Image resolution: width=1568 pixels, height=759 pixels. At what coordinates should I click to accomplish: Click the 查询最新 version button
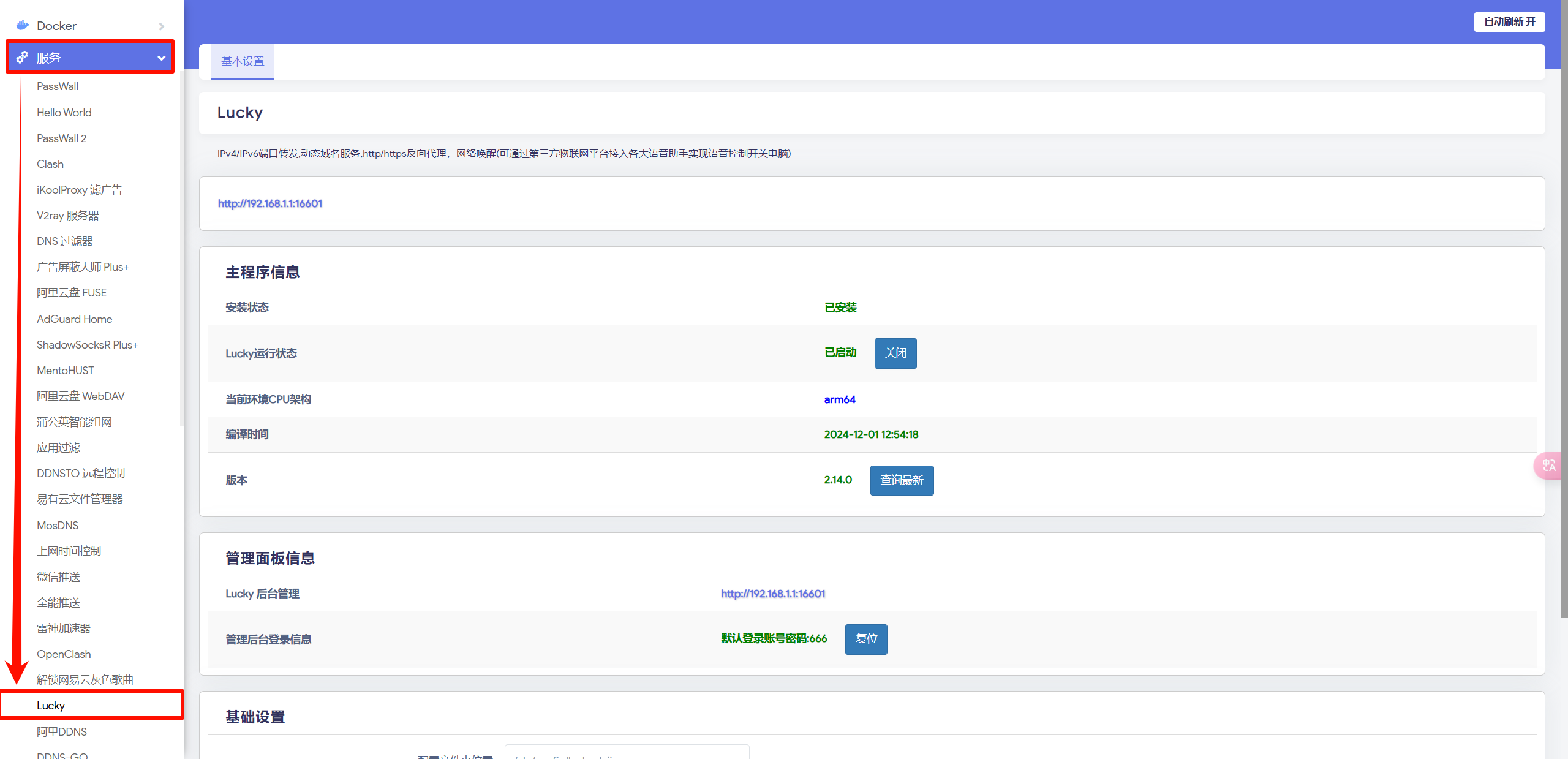(902, 480)
